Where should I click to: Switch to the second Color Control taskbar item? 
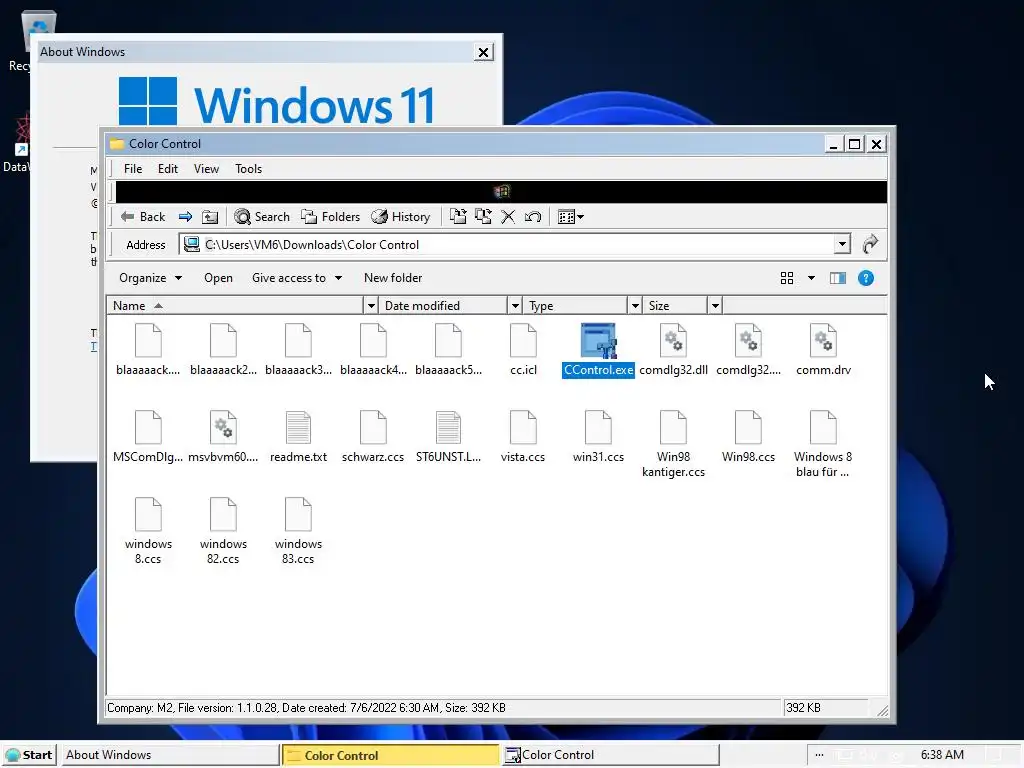pos(610,755)
